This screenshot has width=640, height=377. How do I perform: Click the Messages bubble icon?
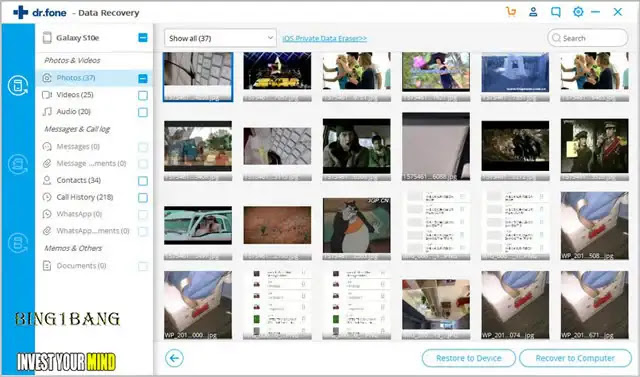tap(47, 146)
